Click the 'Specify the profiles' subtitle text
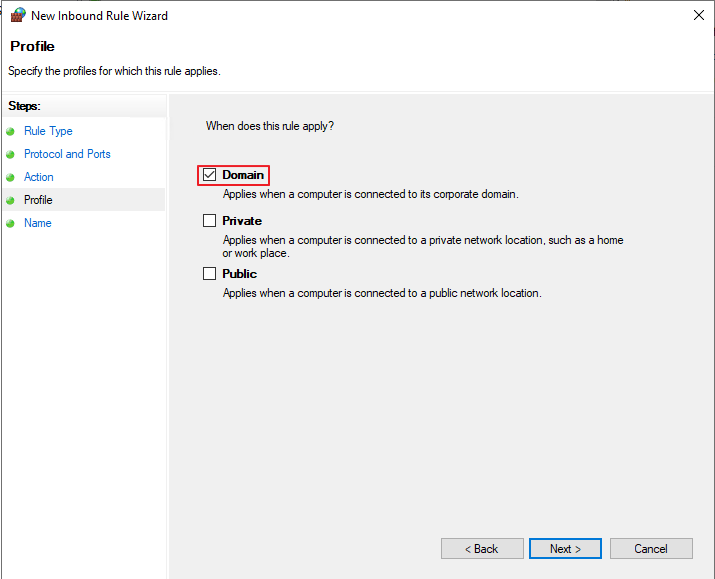The image size is (715, 579). coord(114,71)
